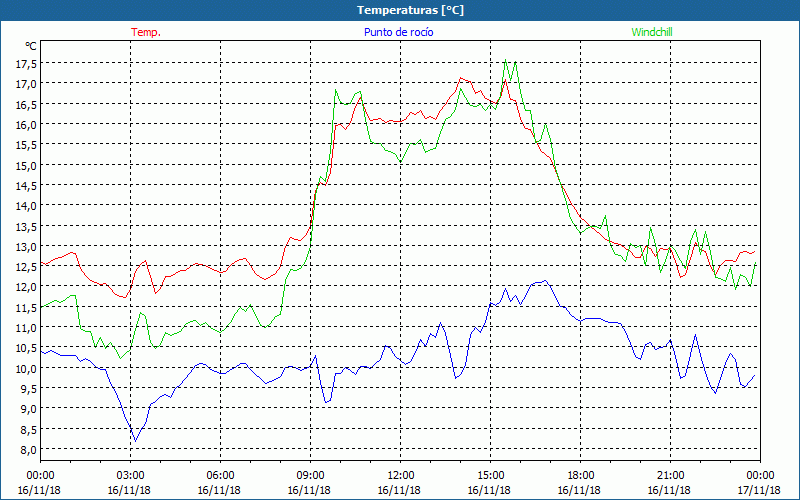800x500 pixels.
Task: Click the 12,0 y-axis value
Action: click(26, 287)
